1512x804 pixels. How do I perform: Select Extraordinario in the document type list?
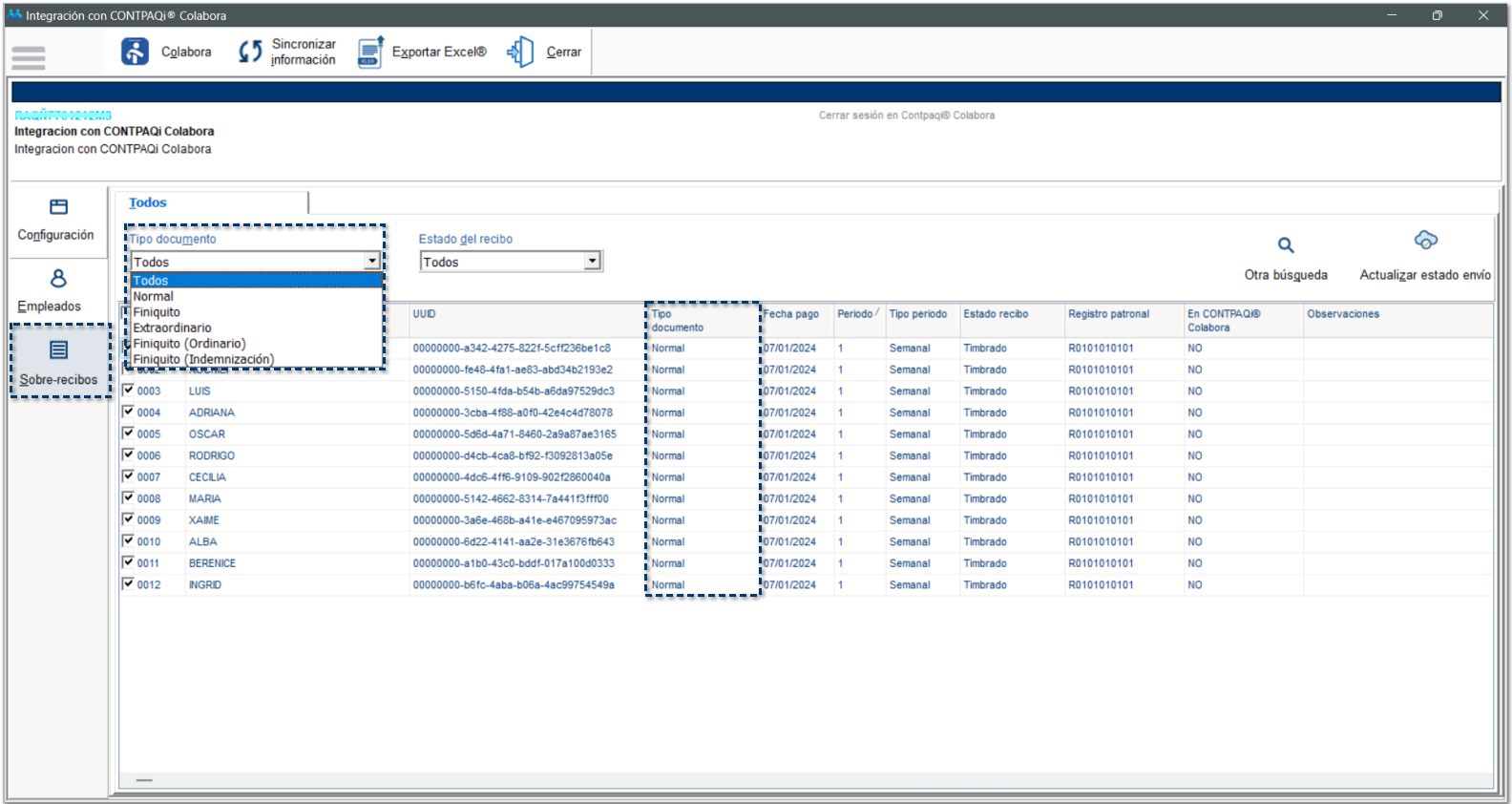[x=173, y=328]
